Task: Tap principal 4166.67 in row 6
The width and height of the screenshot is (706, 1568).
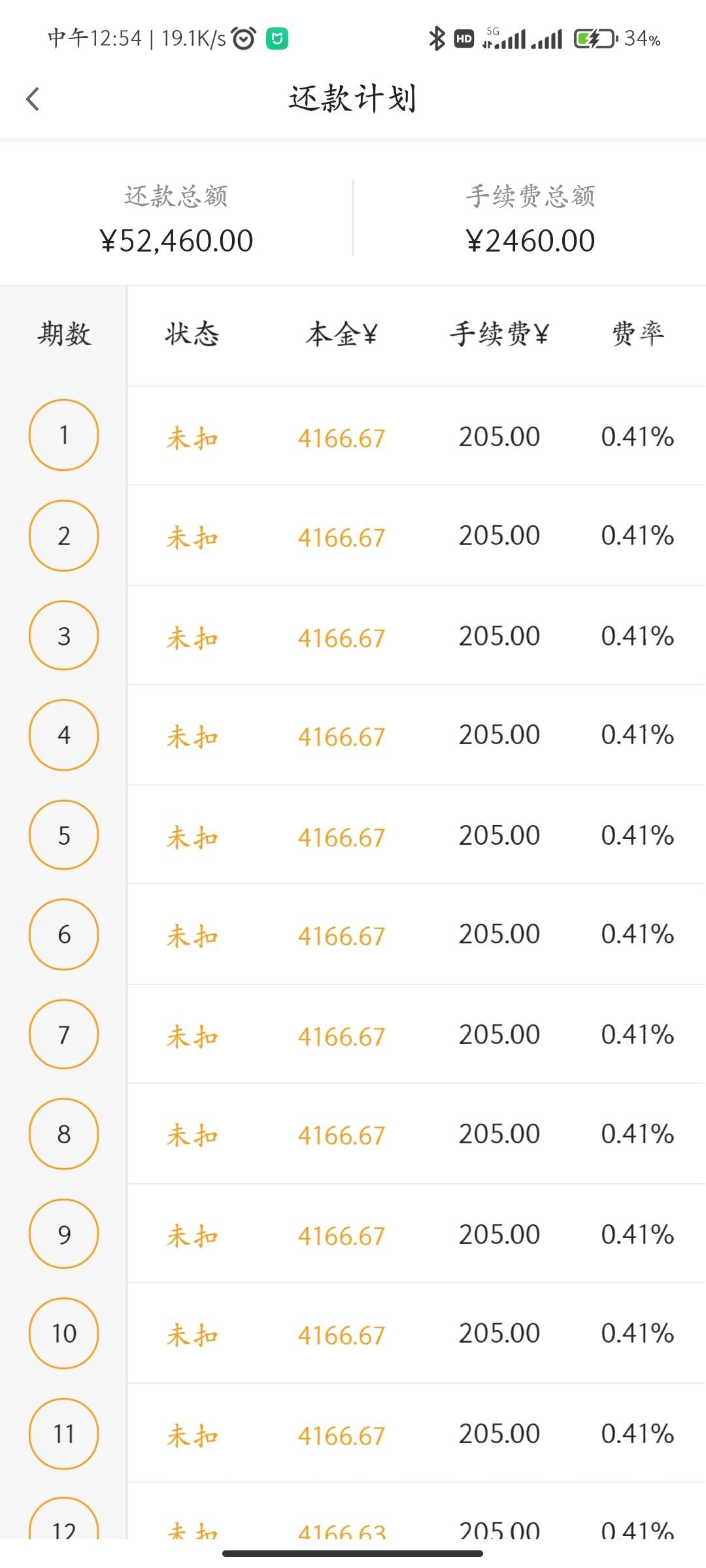Action: 341,936
